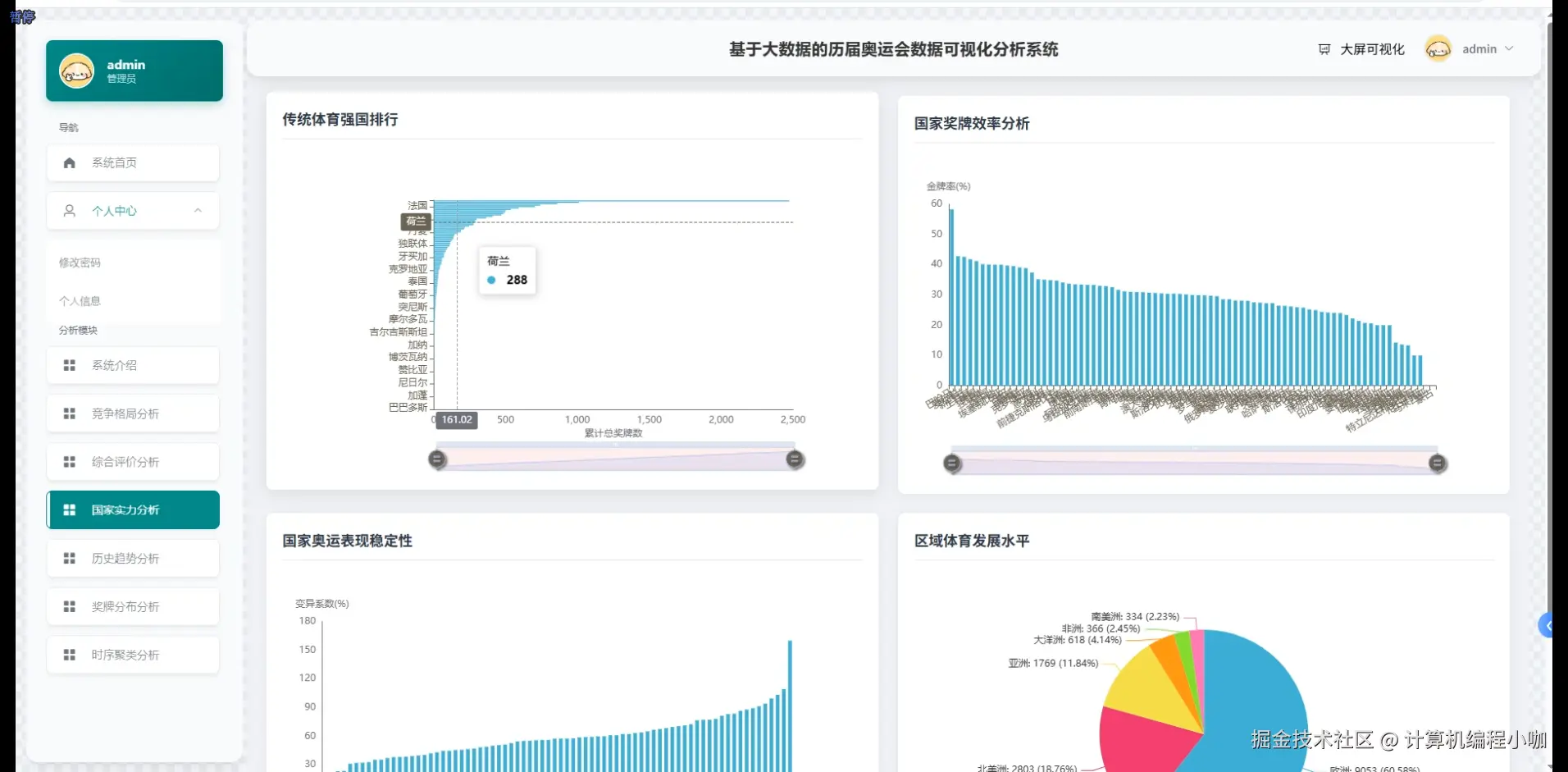
Task: Click the grid icon beside 竞争格局分析
Action: 70,413
